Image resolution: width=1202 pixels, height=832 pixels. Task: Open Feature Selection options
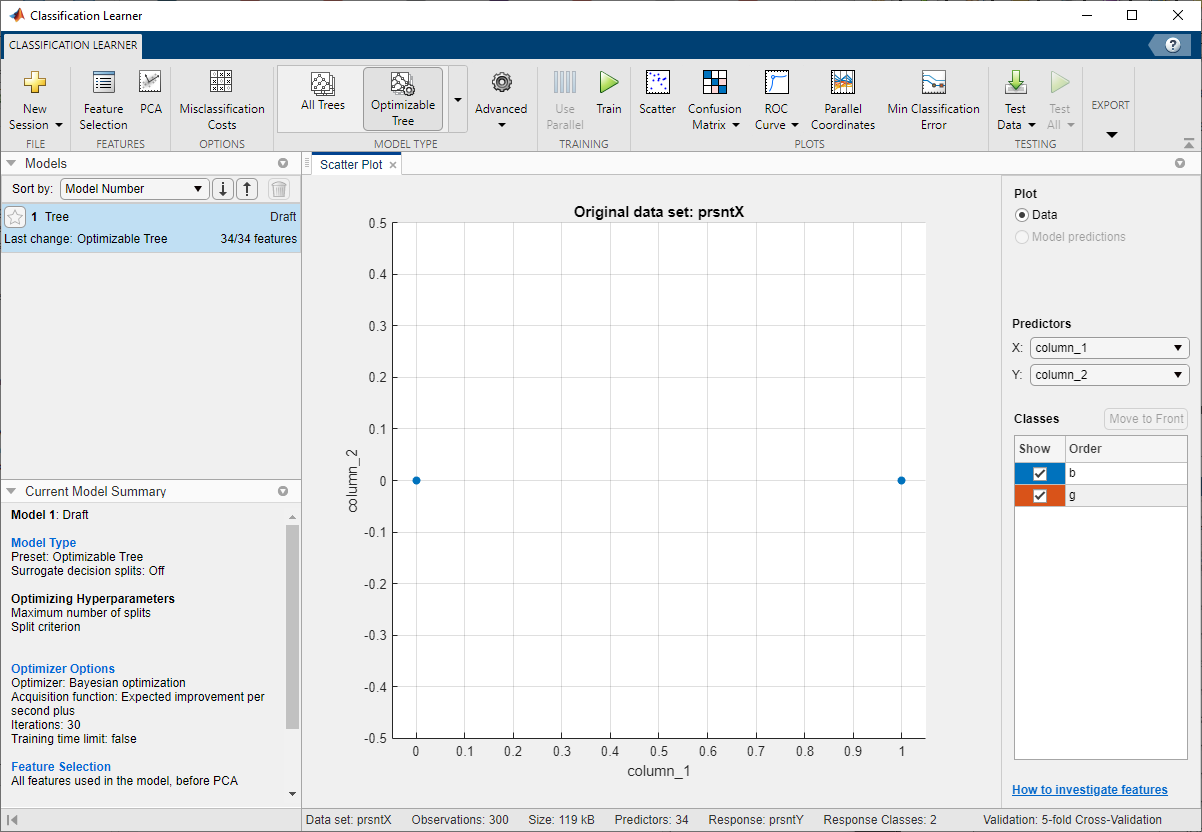104,101
